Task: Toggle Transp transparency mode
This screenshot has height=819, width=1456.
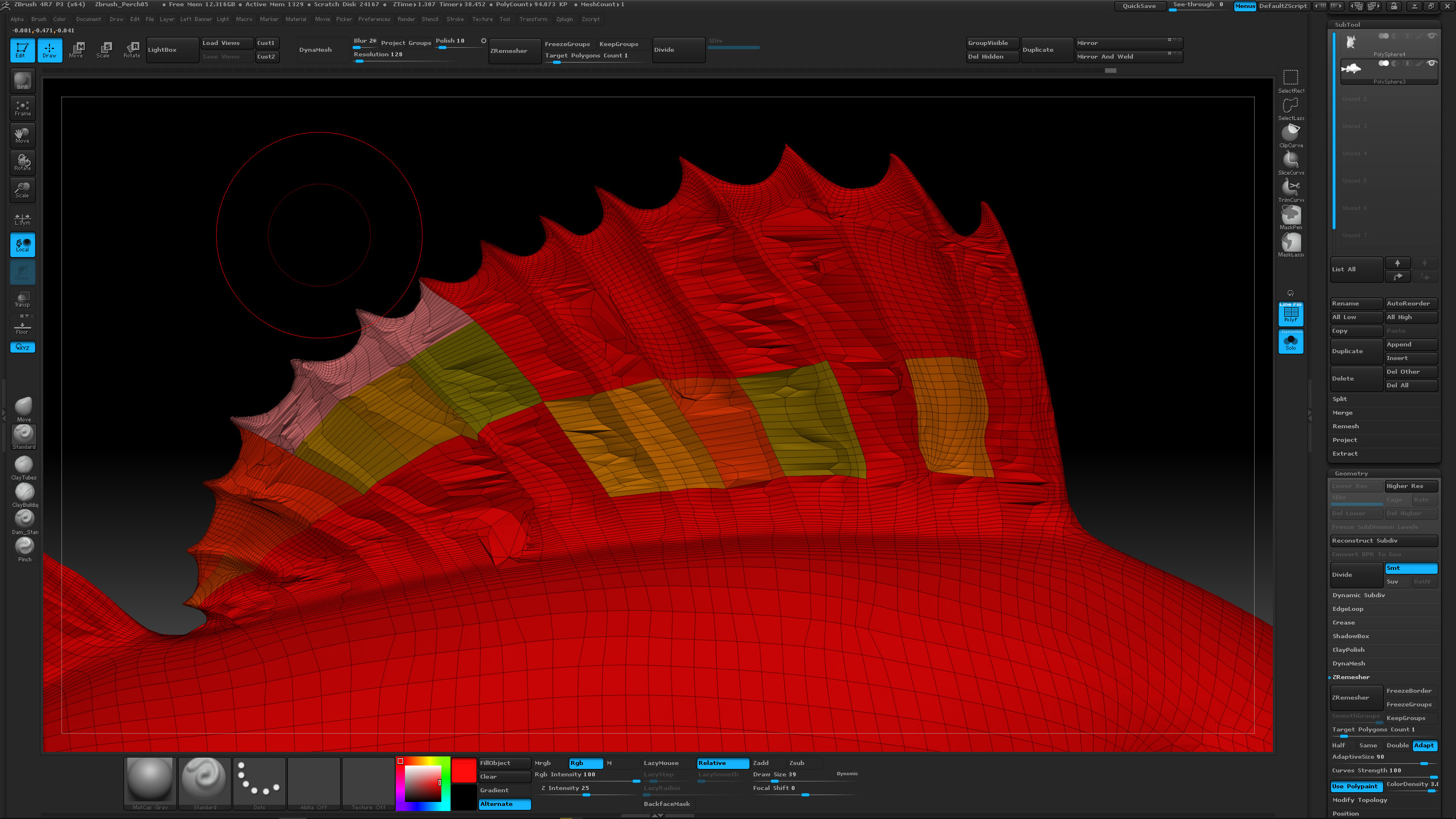Action: pyautogui.click(x=23, y=299)
